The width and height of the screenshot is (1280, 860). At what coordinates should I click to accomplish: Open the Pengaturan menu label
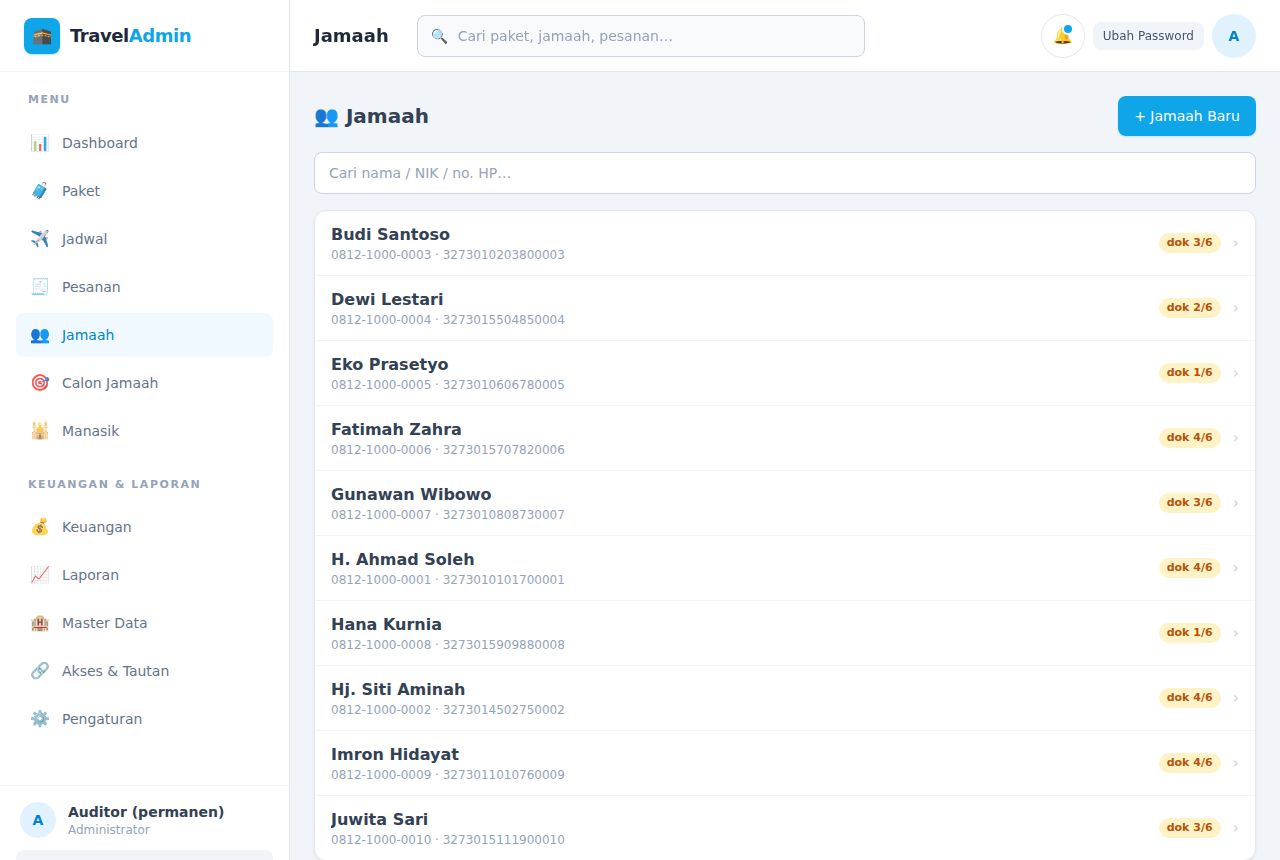click(x=102, y=719)
